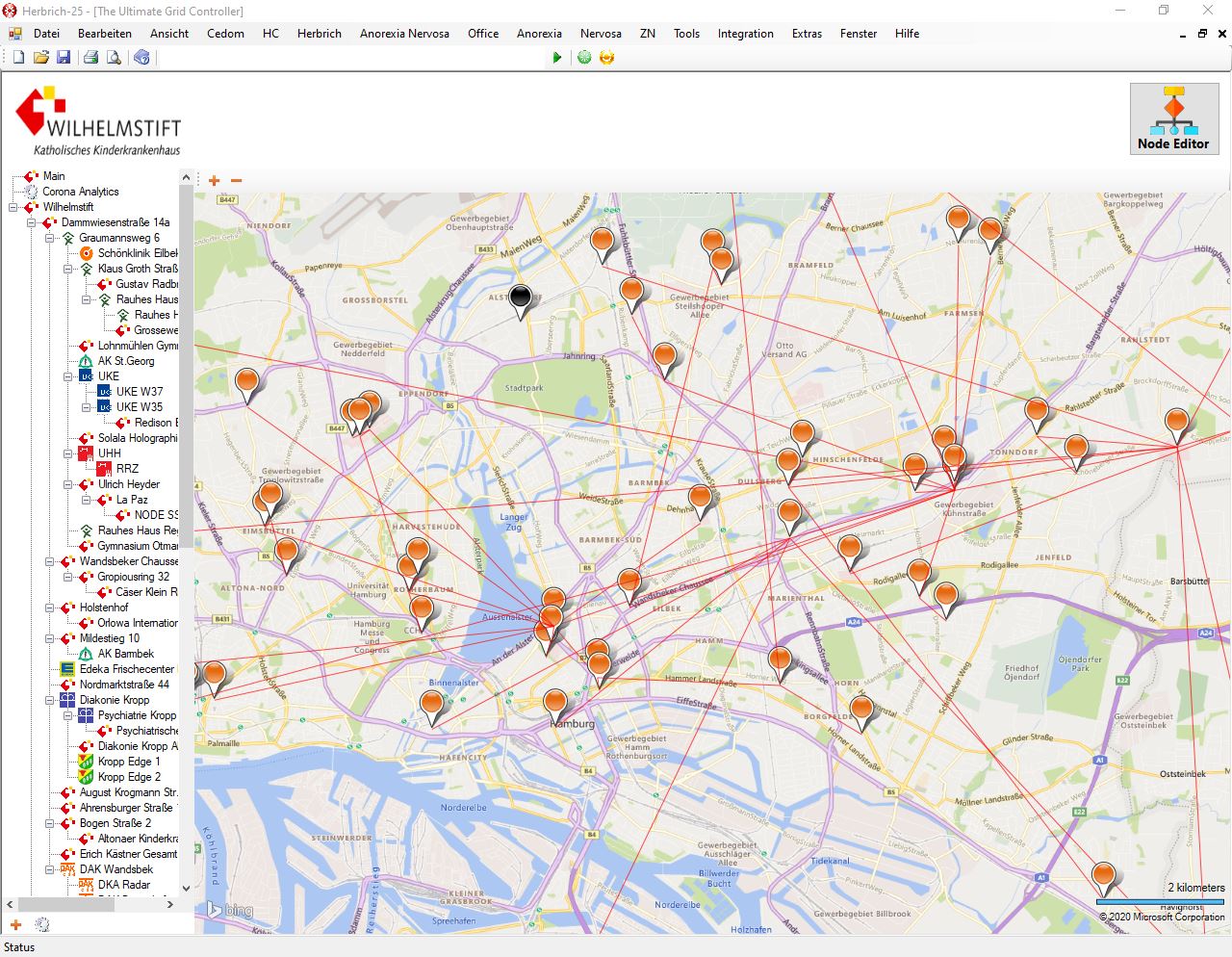Click the DKA Radar orange icon

click(86, 885)
